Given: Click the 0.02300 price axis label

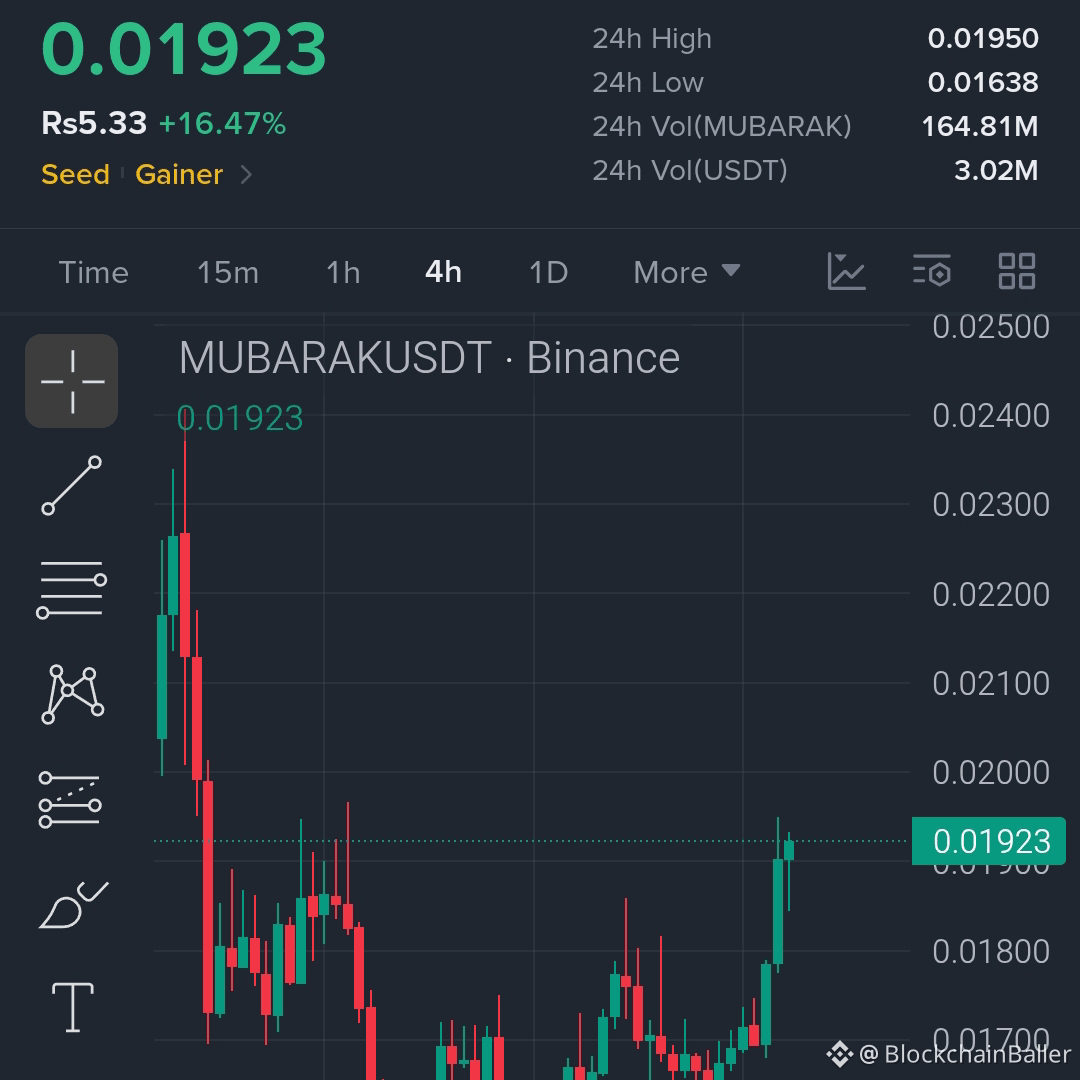Looking at the screenshot, I should pyautogui.click(x=990, y=505).
